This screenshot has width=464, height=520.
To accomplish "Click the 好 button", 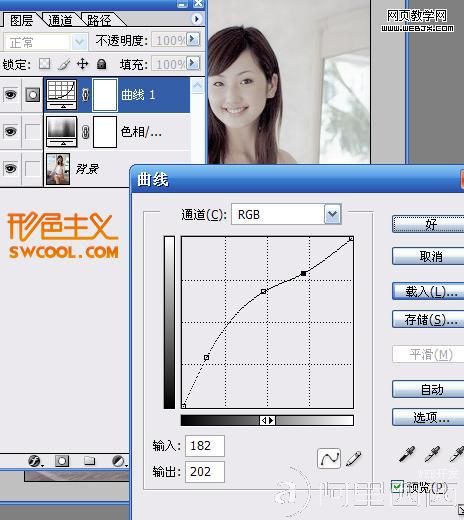I will coord(429,224).
